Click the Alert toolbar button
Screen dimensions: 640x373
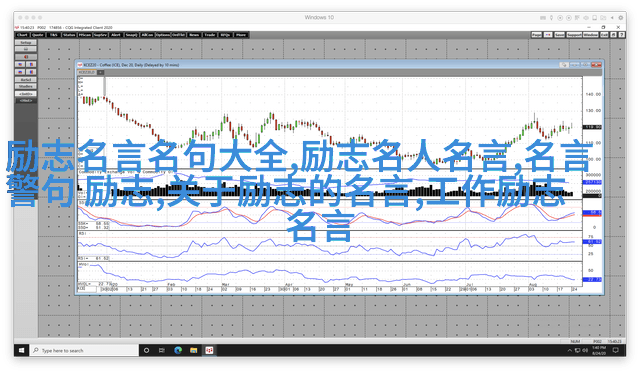coord(116,35)
